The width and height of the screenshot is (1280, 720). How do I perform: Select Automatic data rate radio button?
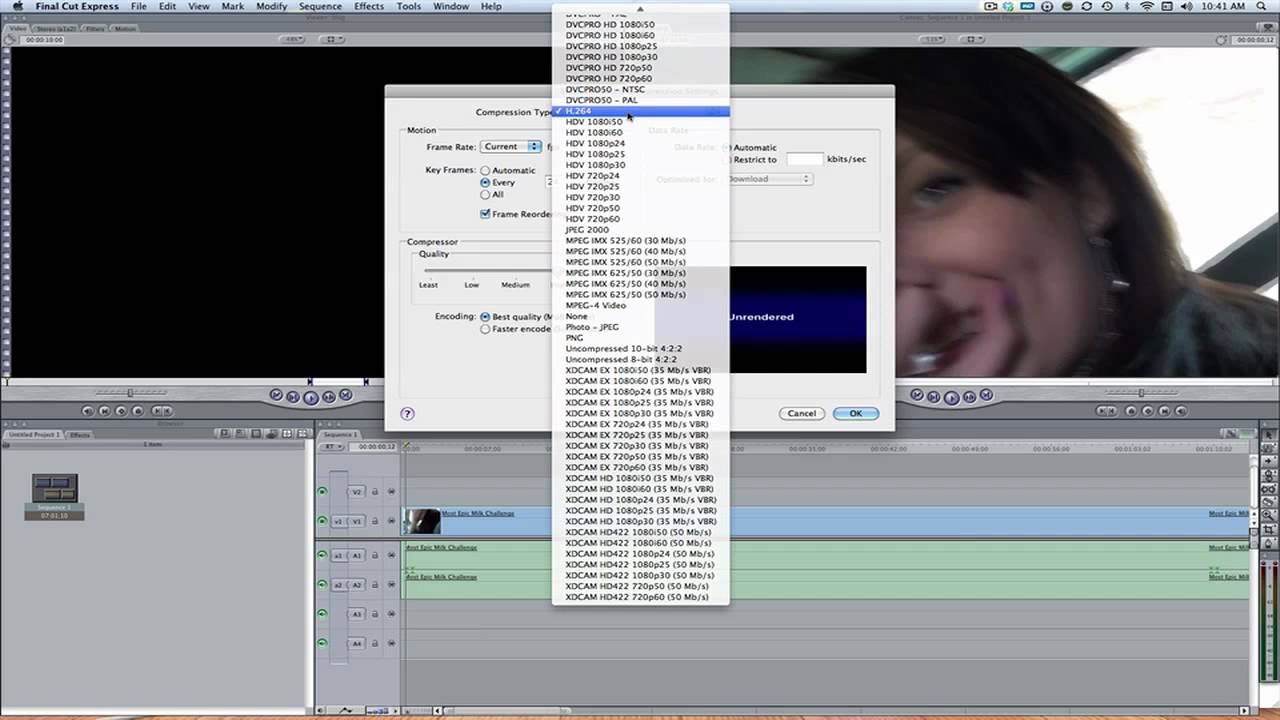pos(727,148)
